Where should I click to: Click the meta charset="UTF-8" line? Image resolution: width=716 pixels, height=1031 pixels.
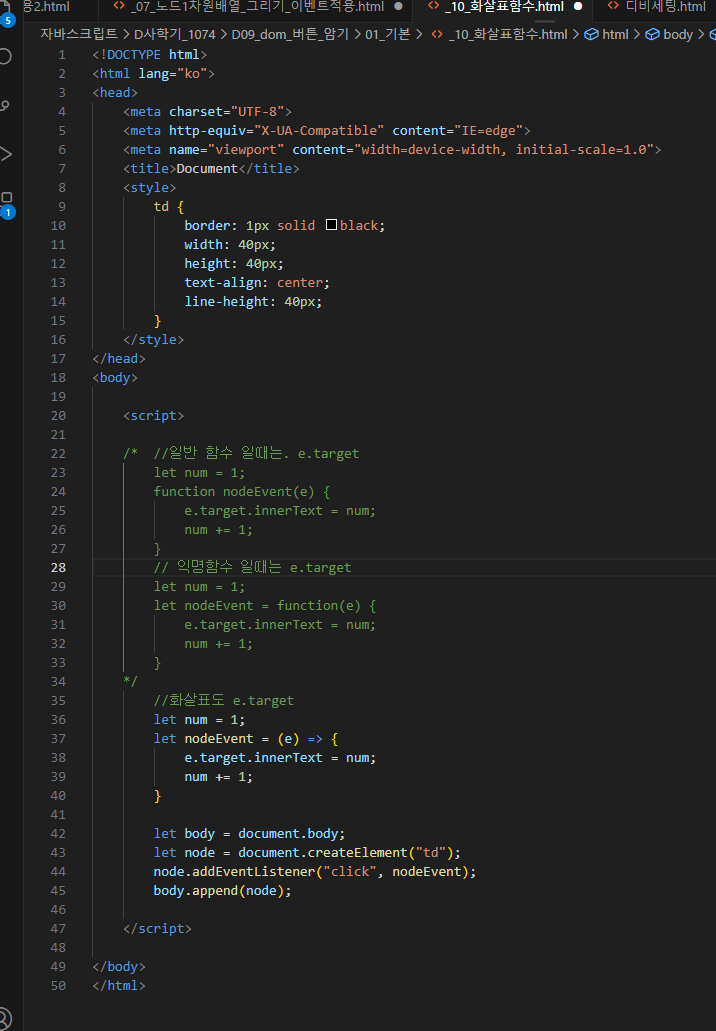[x=208, y=112]
